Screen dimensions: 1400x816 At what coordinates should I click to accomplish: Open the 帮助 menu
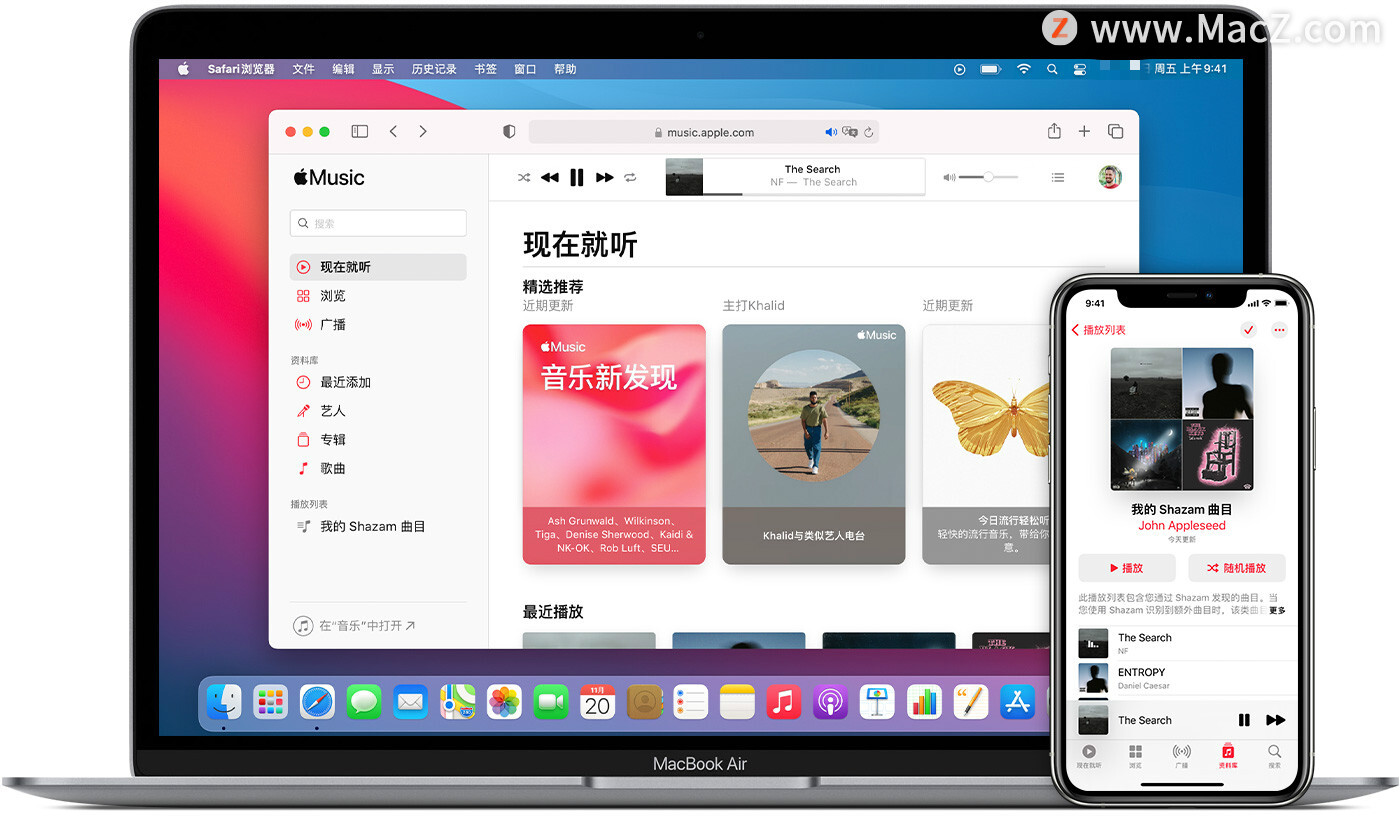point(565,69)
